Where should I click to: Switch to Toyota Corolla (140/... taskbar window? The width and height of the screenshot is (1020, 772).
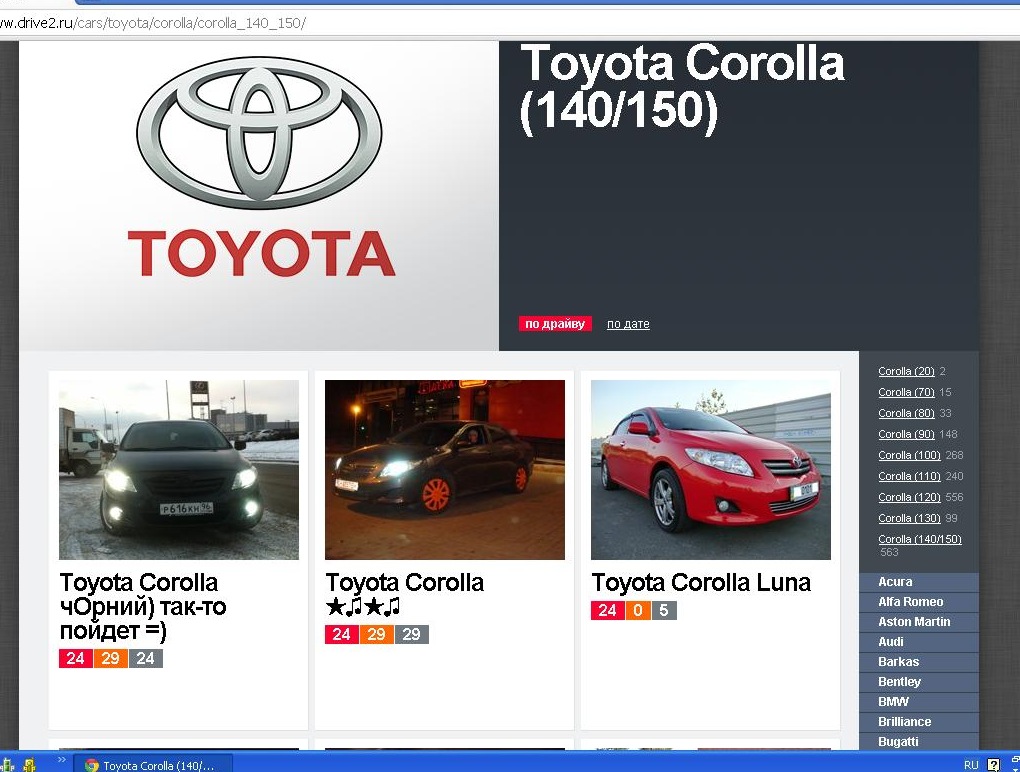(152, 765)
